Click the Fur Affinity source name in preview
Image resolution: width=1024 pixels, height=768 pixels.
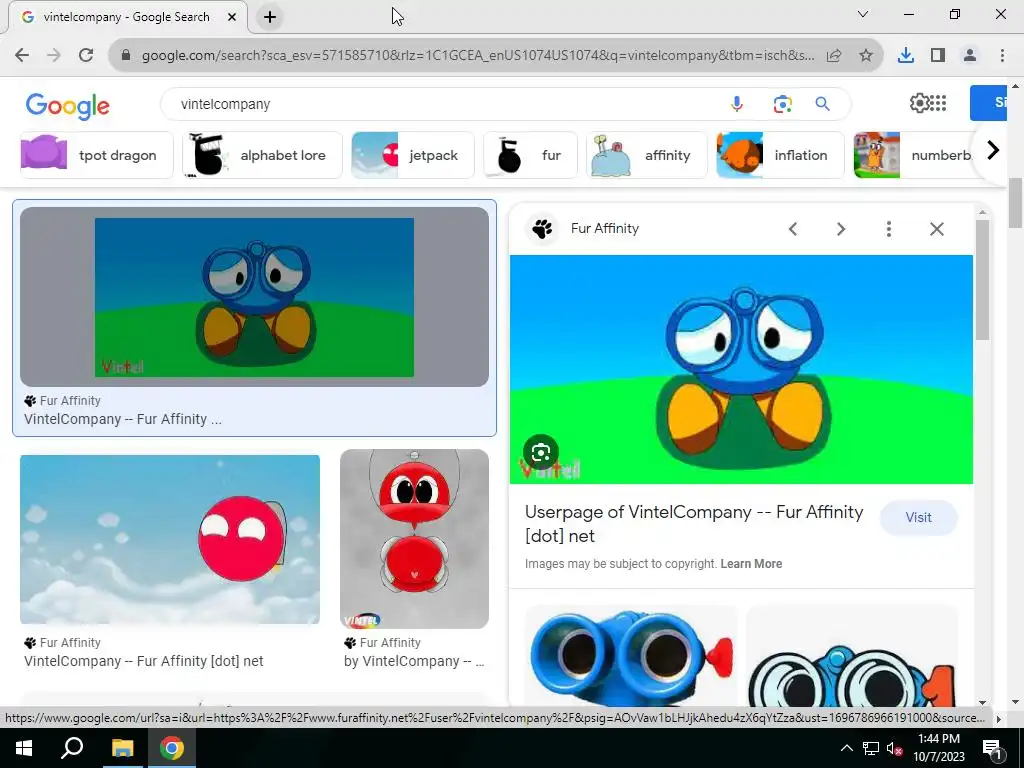coord(605,229)
